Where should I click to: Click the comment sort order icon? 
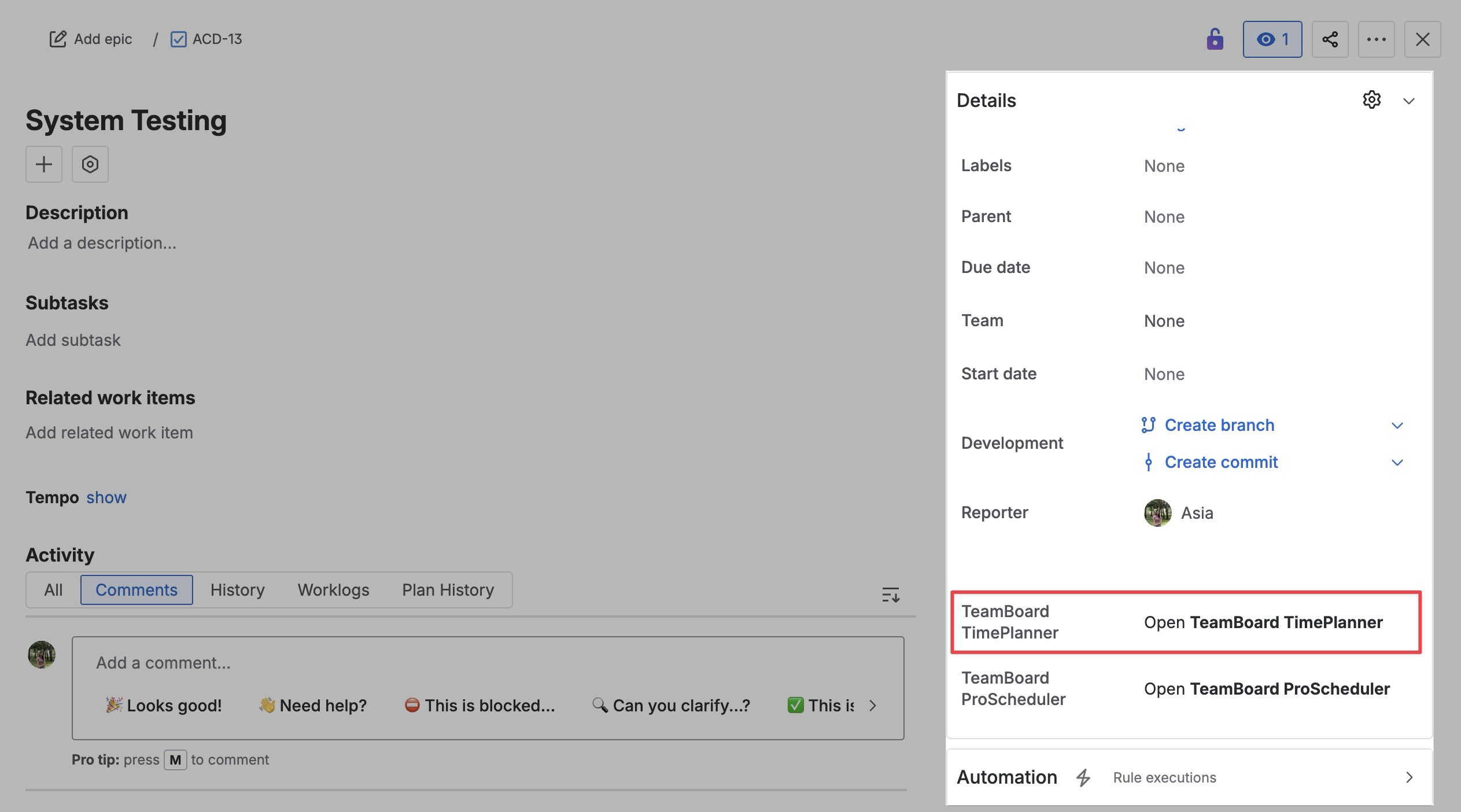point(890,595)
